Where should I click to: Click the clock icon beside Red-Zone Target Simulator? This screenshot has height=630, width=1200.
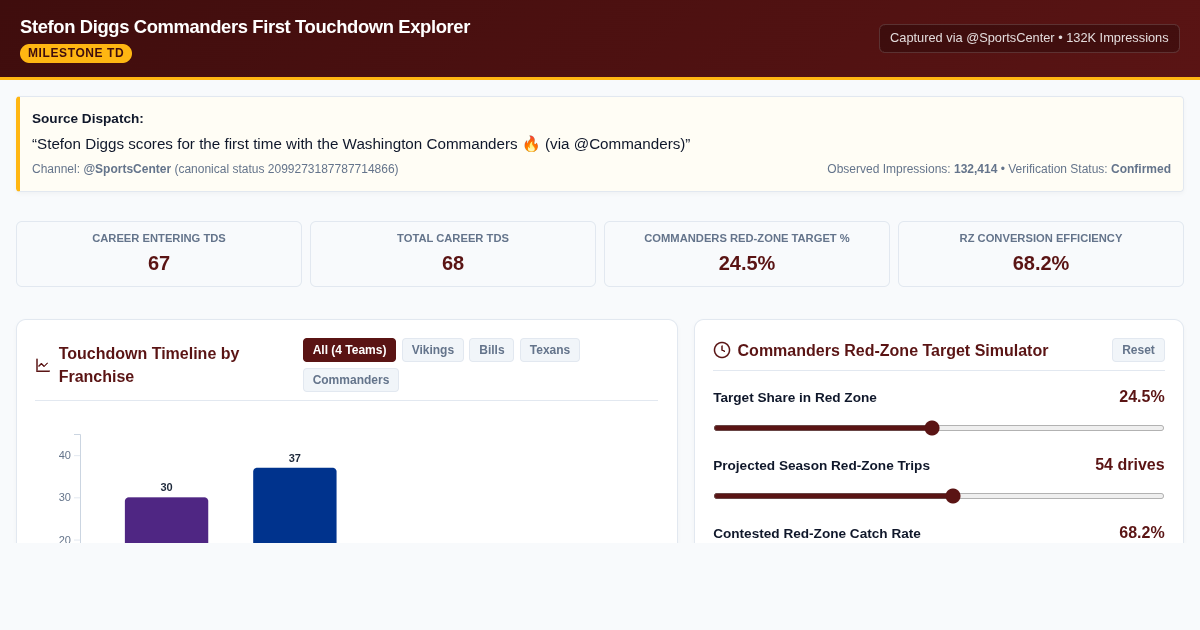click(x=722, y=350)
